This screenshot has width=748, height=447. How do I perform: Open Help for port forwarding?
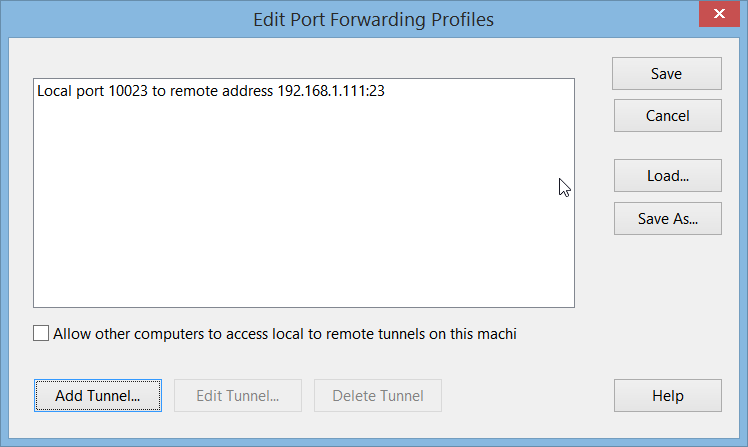click(x=667, y=396)
